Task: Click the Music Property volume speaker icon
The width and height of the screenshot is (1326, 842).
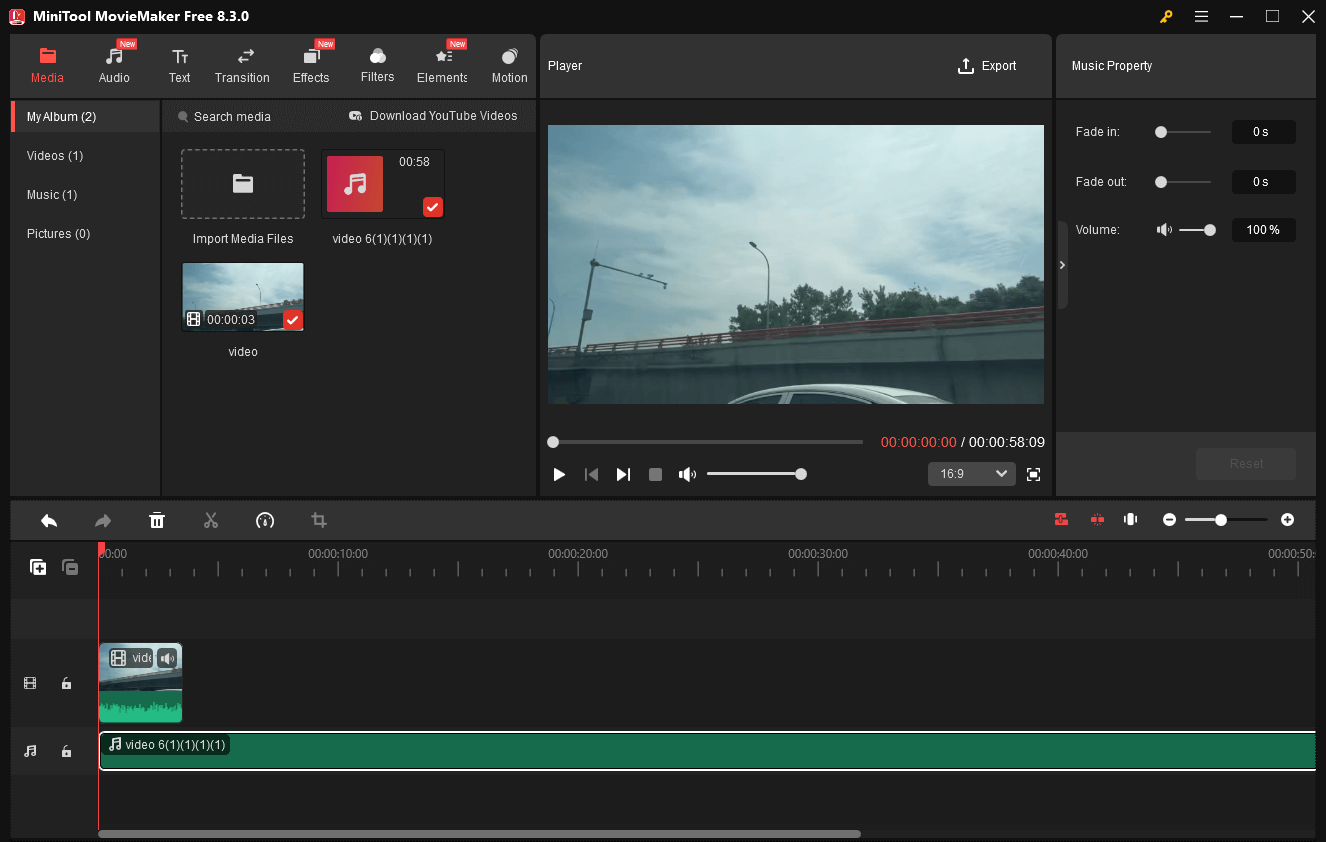Action: coord(1164,230)
